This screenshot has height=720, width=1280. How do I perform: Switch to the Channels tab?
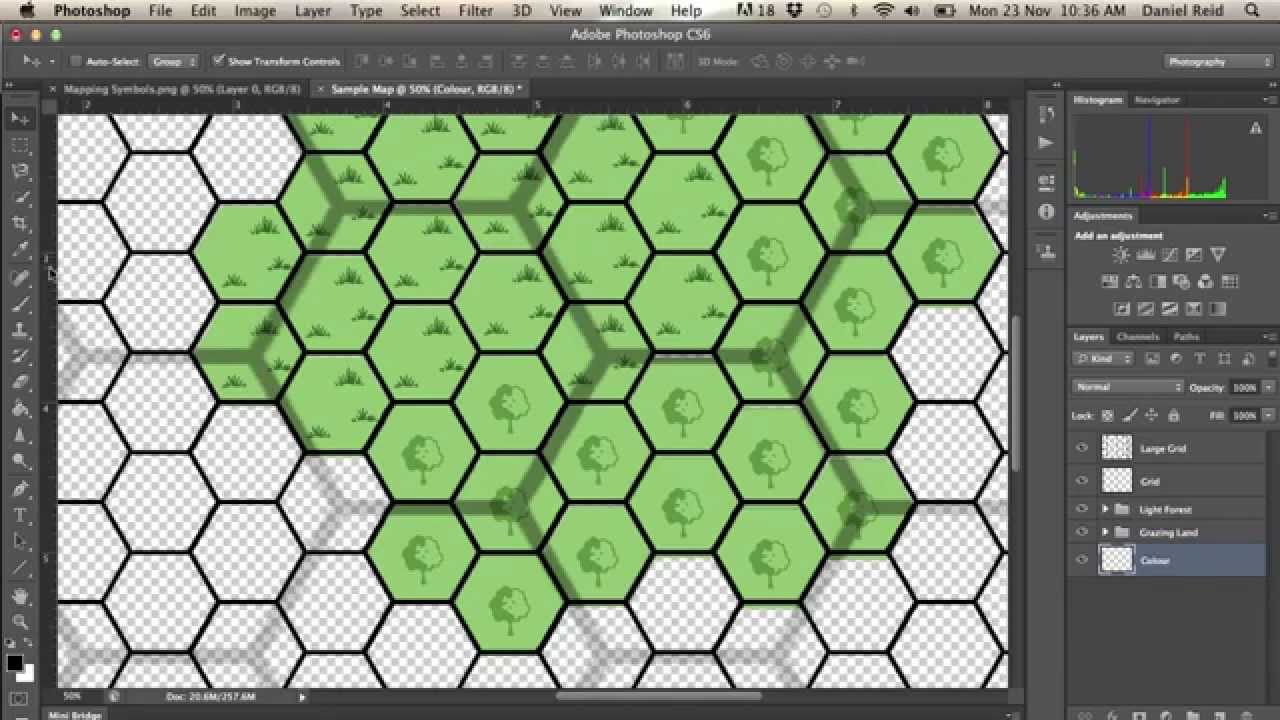(x=1137, y=336)
